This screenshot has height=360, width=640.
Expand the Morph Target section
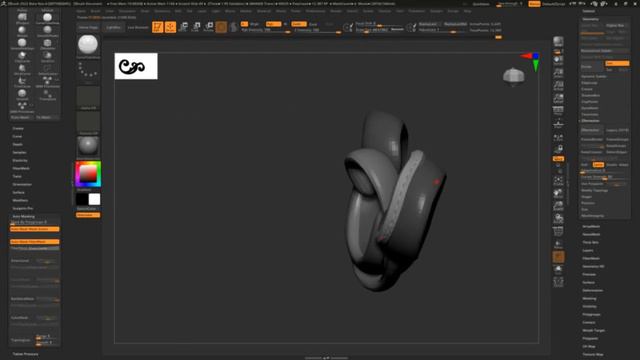click(593, 331)
